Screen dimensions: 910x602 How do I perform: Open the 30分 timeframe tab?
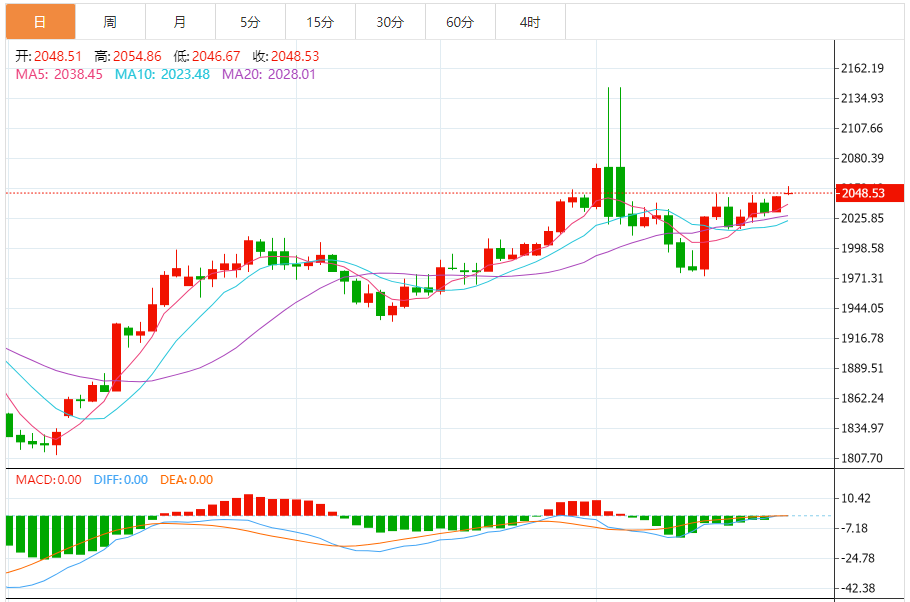(x=390, y=22)
